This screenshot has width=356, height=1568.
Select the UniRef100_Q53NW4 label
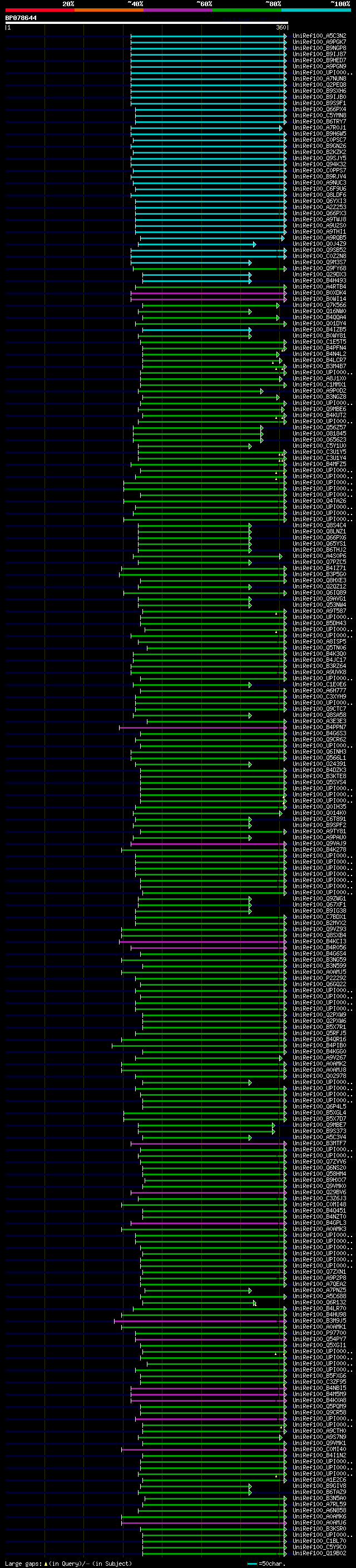[x=319, y=605]
